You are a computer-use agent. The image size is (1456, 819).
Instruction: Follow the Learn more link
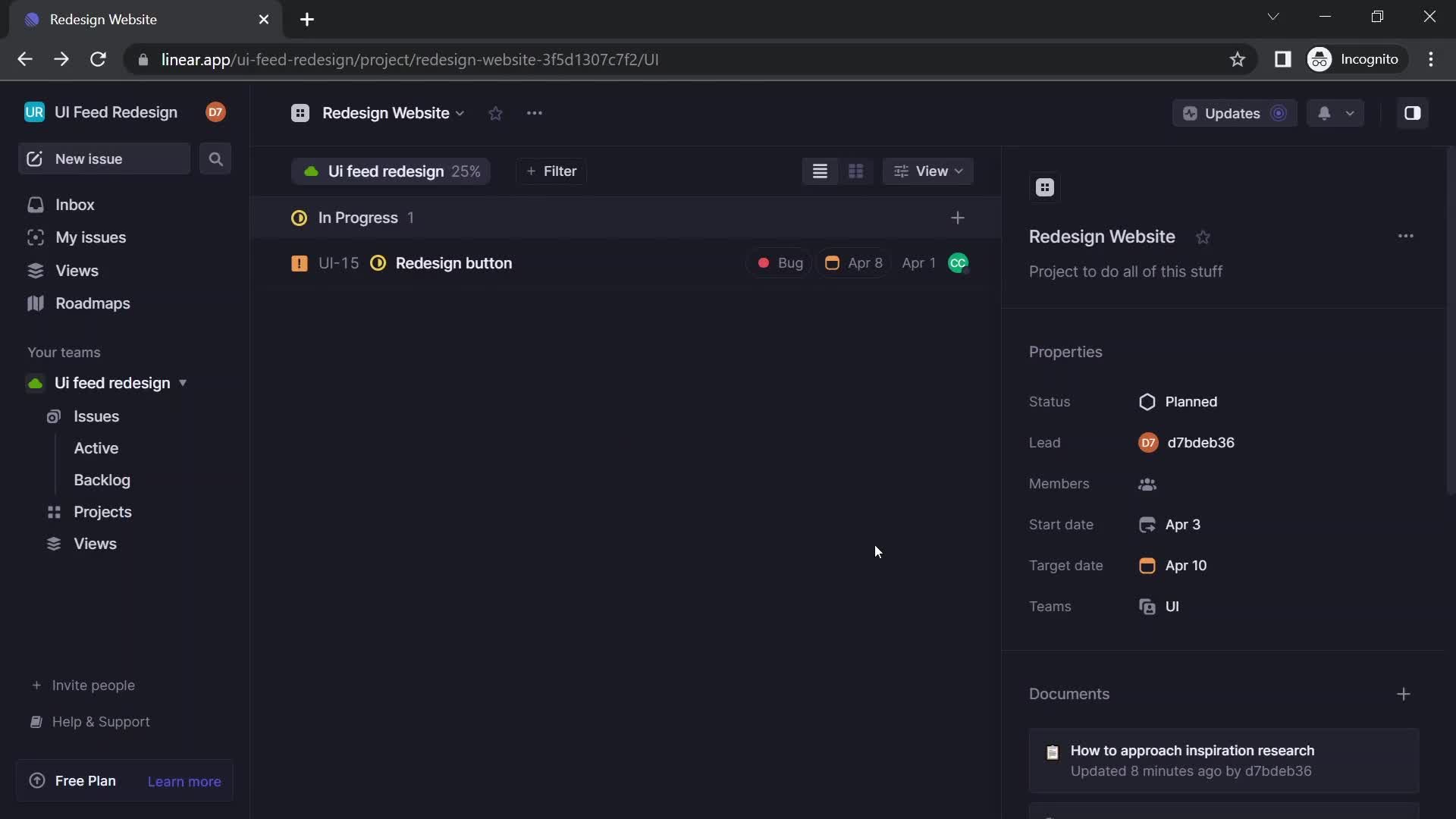click(184, 782)
